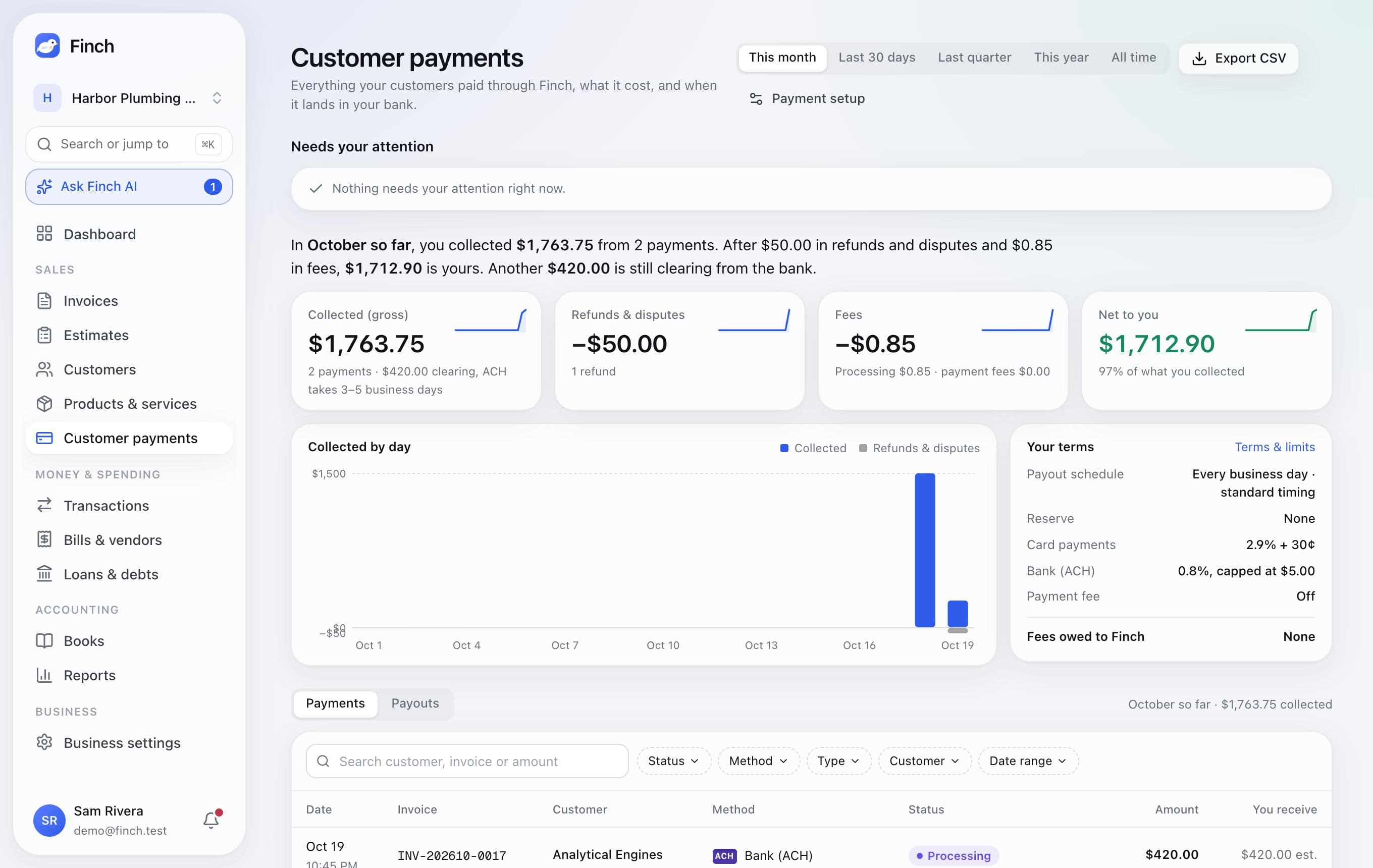Click the You receive column header

1285,809
